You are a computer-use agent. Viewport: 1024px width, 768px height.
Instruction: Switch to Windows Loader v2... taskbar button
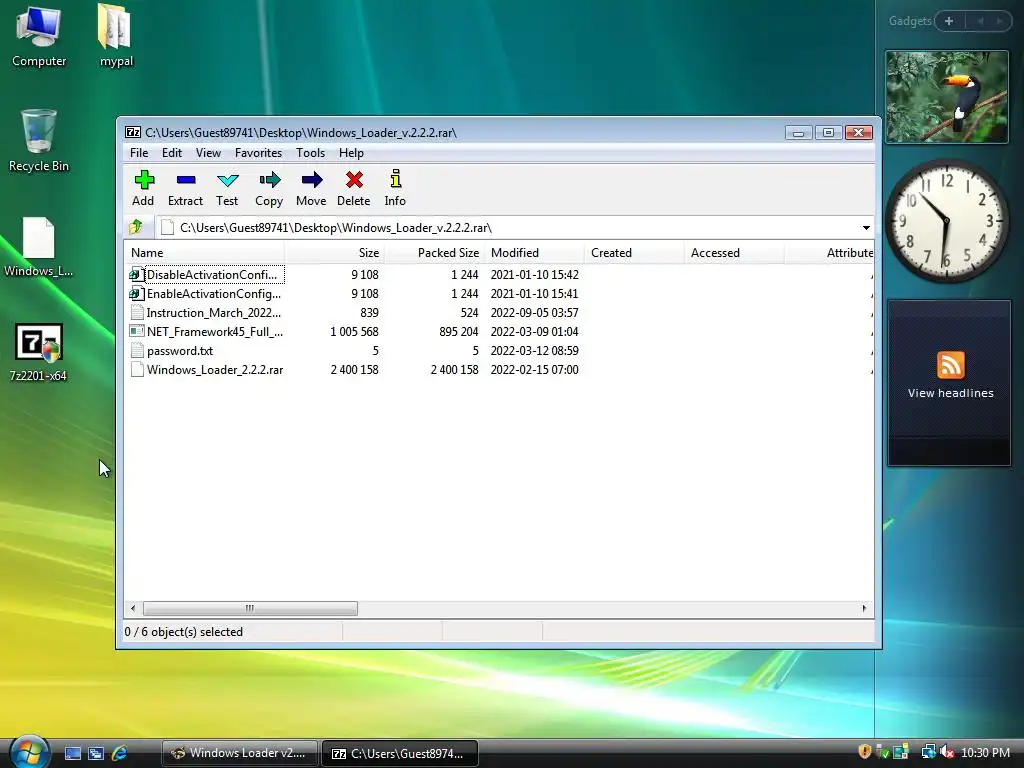(240, 754)
